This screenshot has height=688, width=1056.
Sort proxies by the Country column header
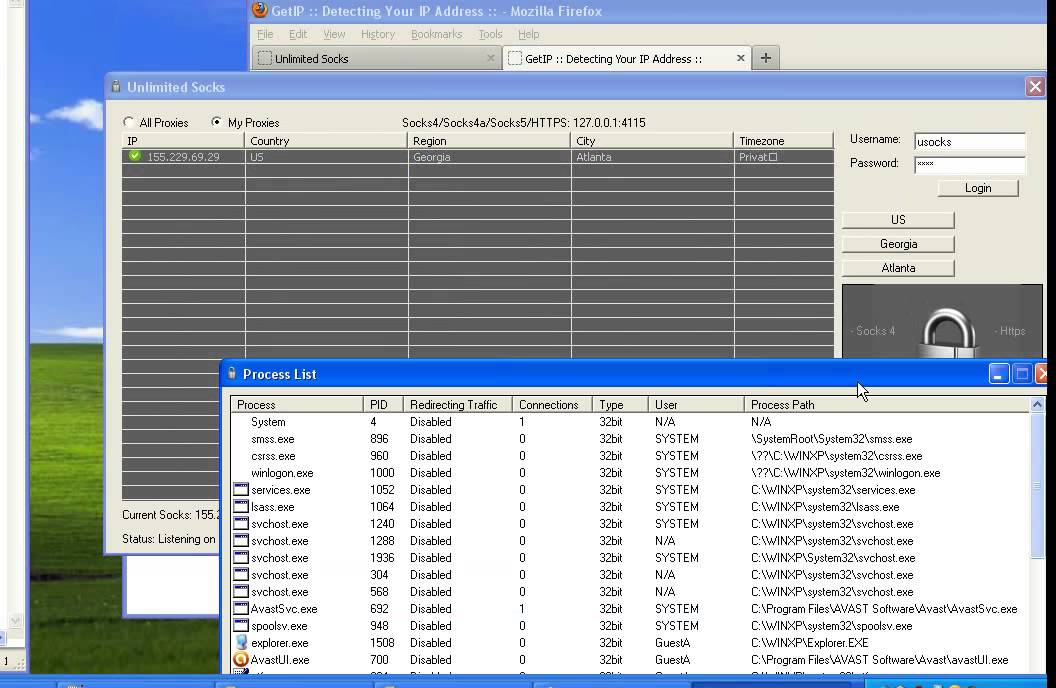326,141
